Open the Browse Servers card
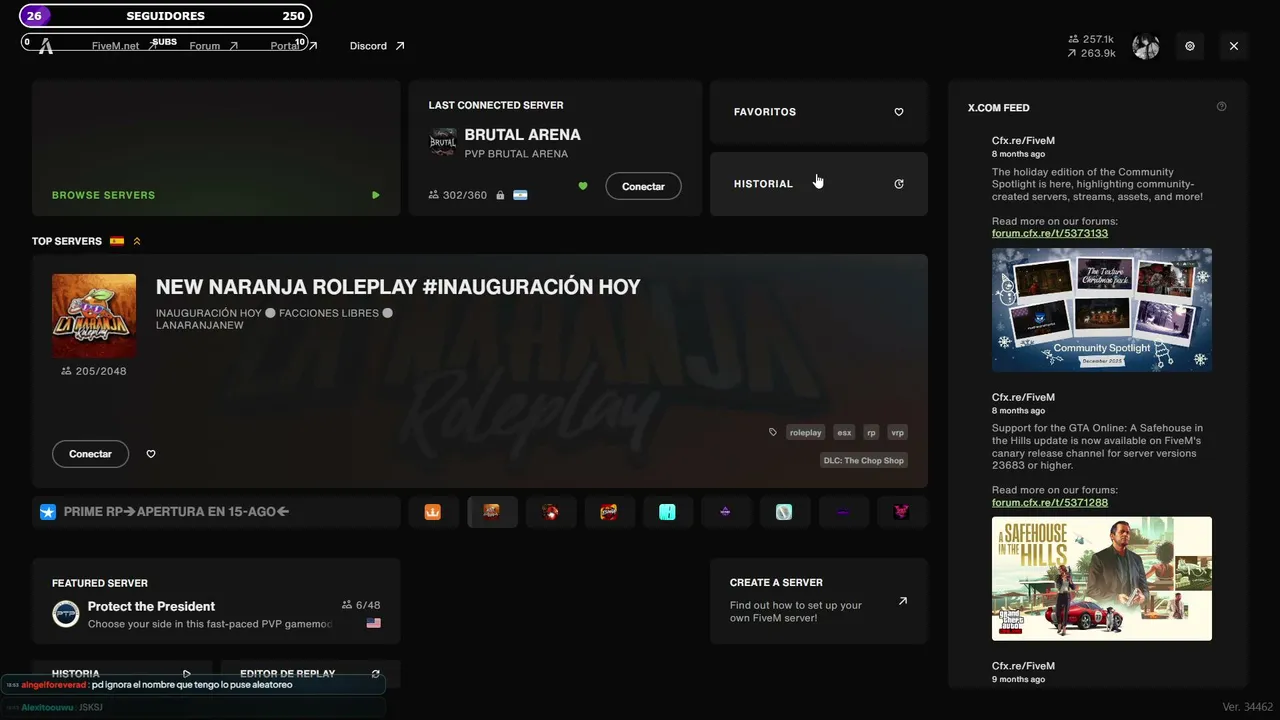Image resolution: width=1280 pixels, height=720 pixels. 216,148
